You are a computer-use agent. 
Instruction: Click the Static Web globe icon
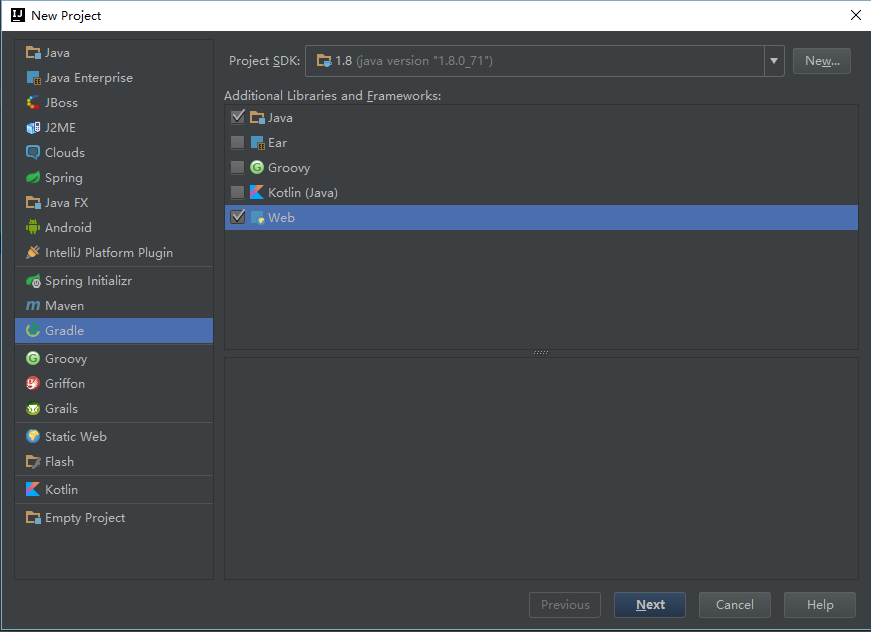click(x=33, y=437)
